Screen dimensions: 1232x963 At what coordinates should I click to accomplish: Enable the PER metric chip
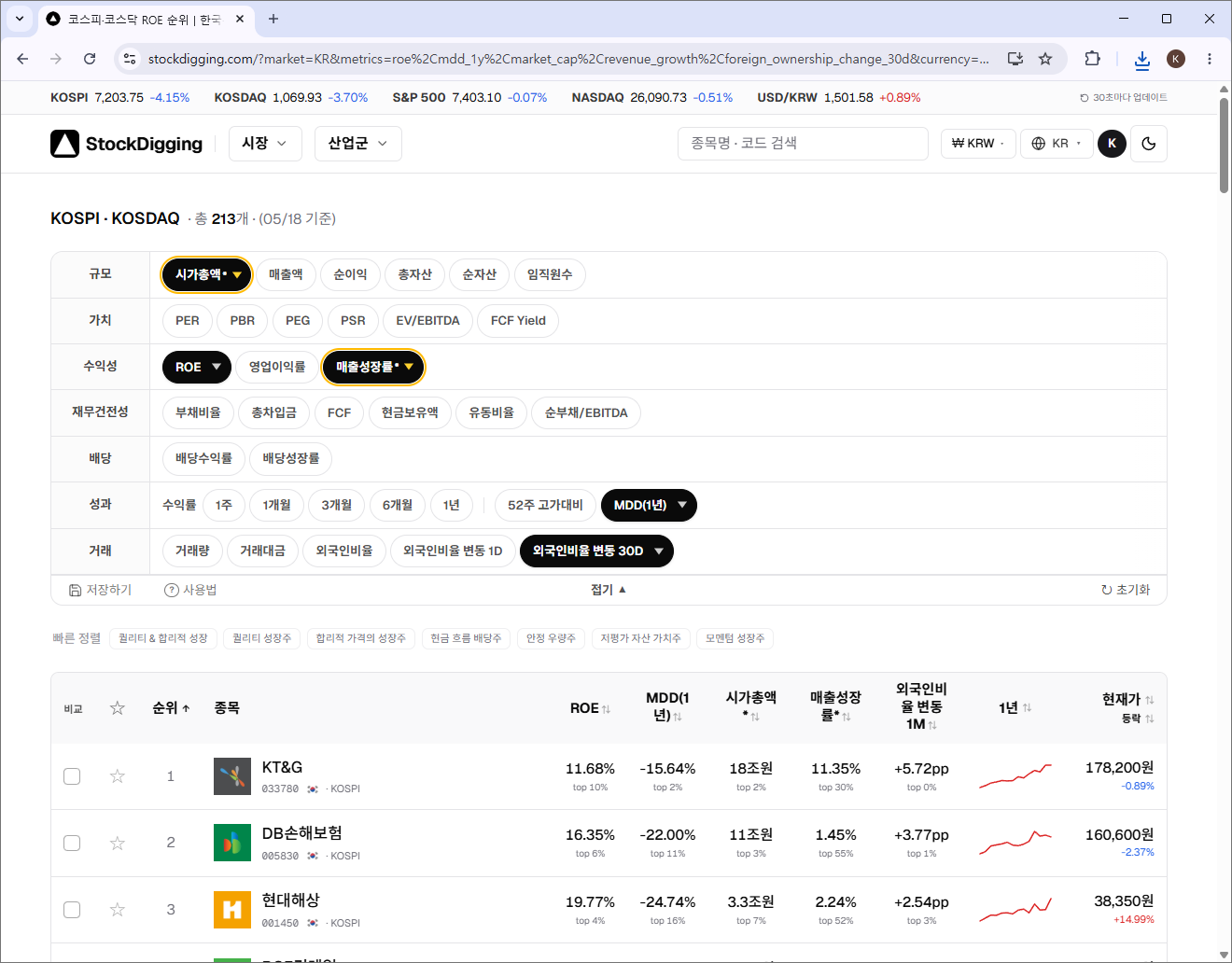click(188, 320)
